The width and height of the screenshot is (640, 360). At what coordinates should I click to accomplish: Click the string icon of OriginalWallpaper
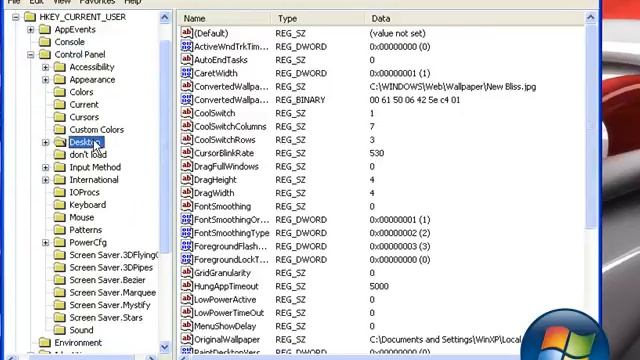click(x=187, y=339)
